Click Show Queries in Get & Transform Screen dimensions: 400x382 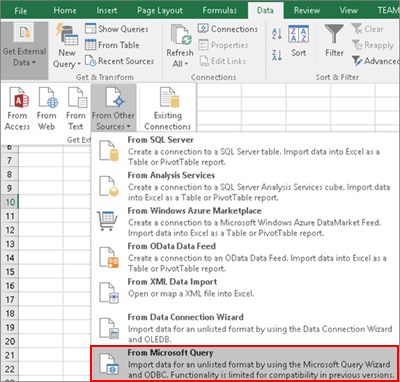coord(116,29)
